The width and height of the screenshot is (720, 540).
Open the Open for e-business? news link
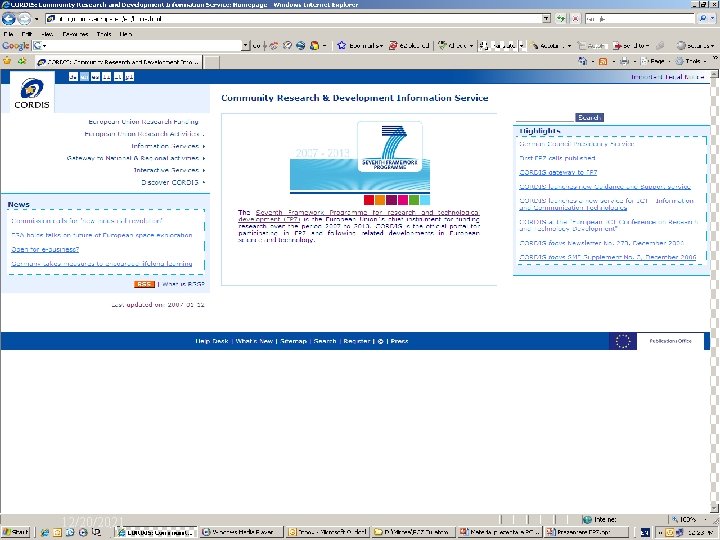[x=45, y=249]
